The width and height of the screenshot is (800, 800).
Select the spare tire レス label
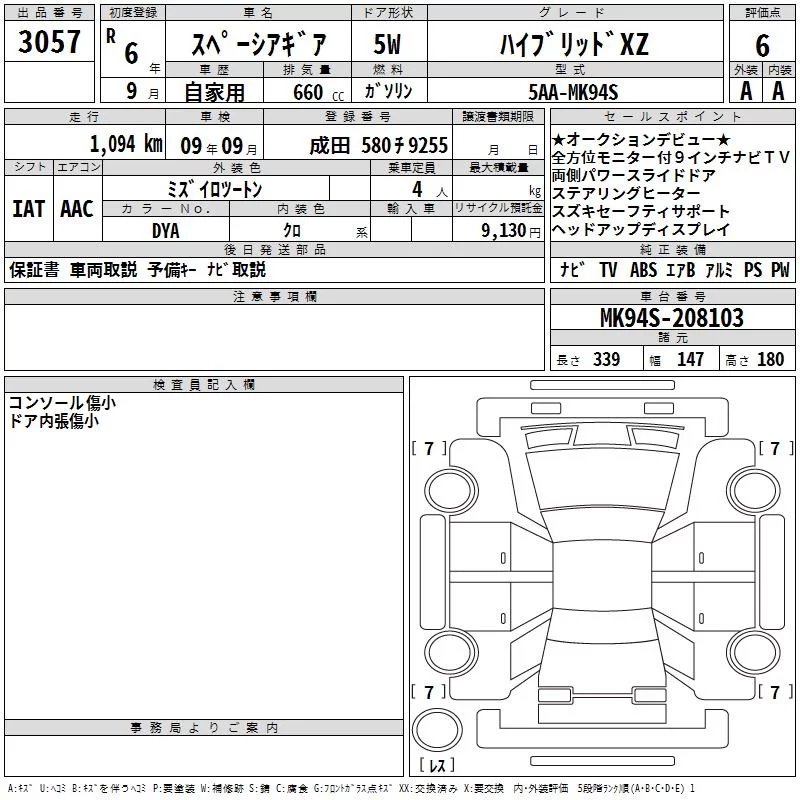click(437, 765)
